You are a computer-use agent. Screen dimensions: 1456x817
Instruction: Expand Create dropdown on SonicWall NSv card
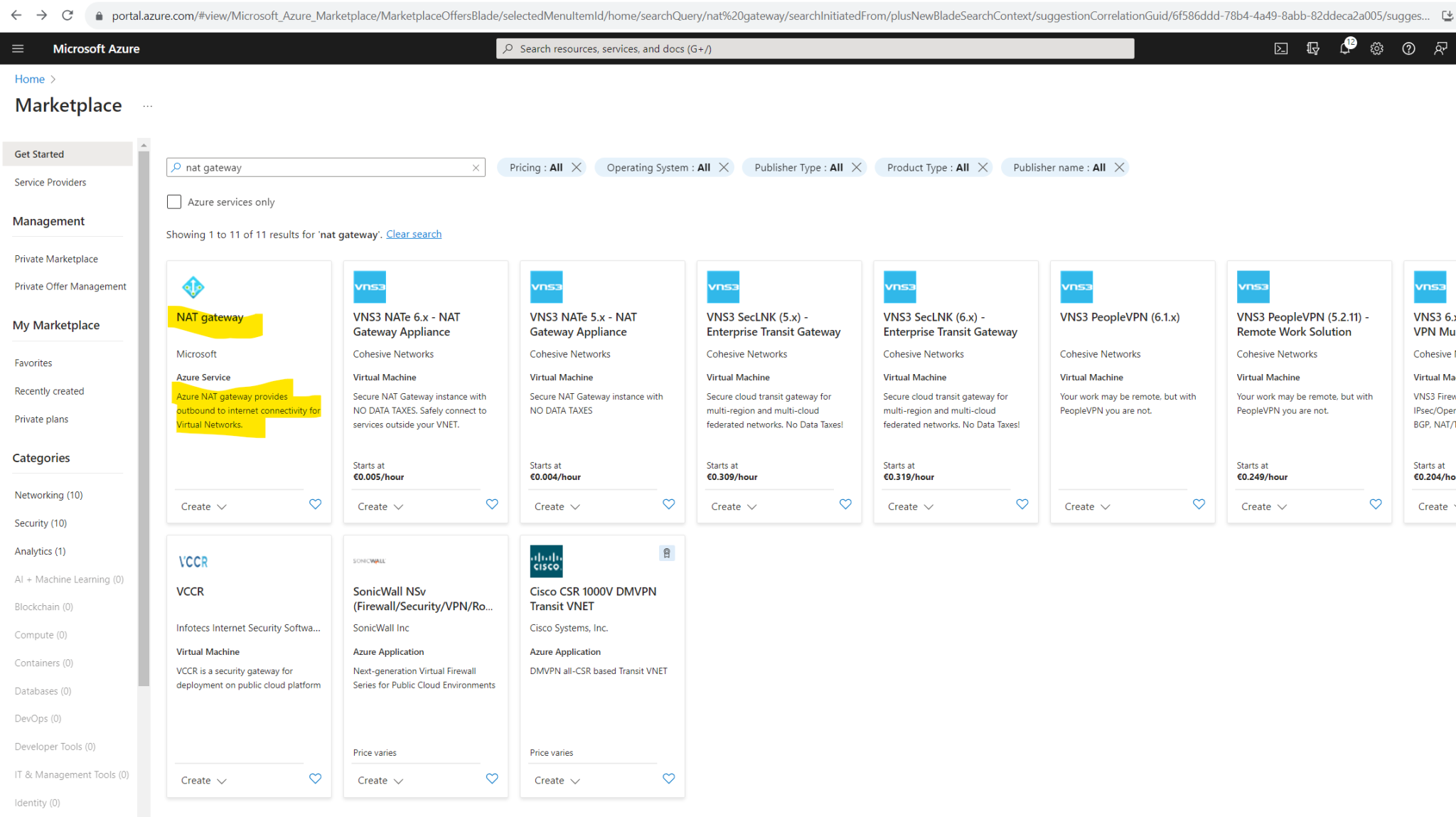coord(380,780)
